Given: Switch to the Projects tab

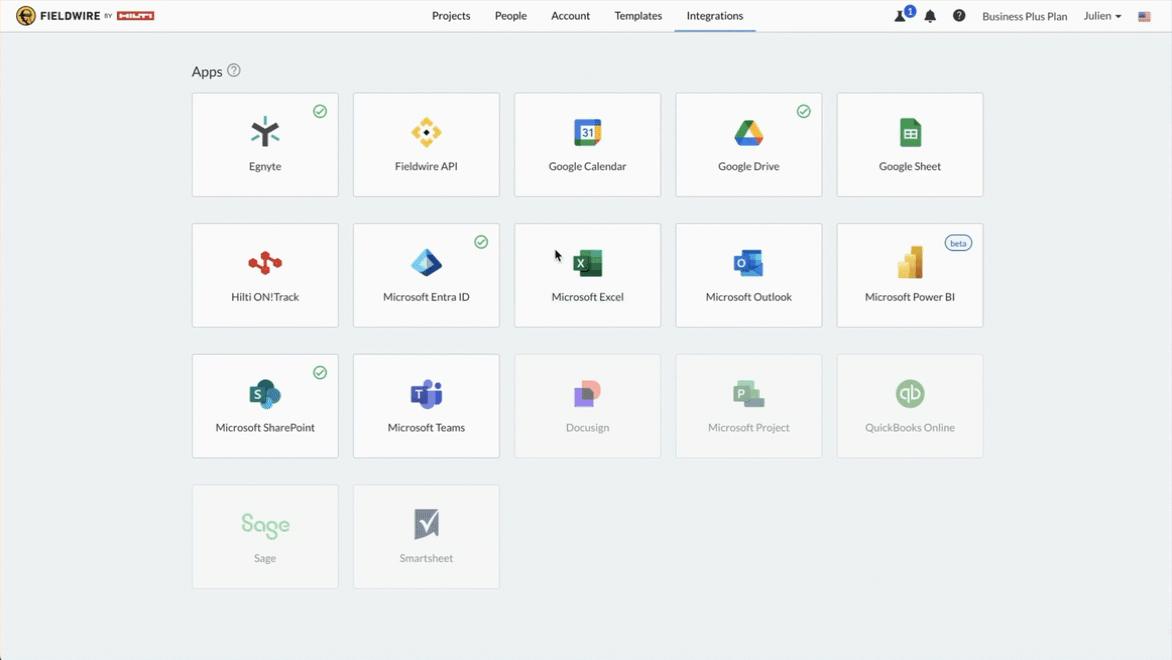Looking at the screenshot, I should click(451, 16).
